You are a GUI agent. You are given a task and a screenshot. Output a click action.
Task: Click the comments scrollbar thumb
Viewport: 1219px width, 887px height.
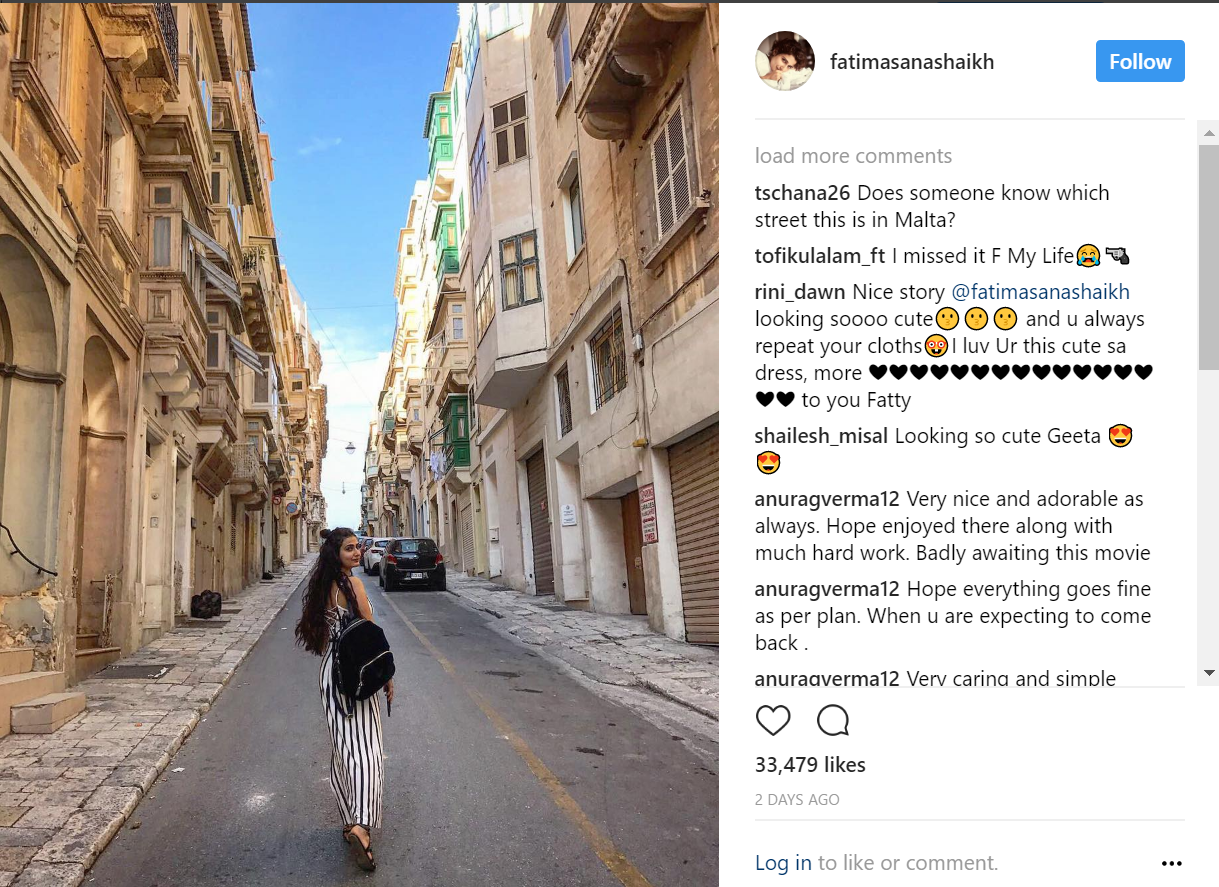(x=1209, y=257)
